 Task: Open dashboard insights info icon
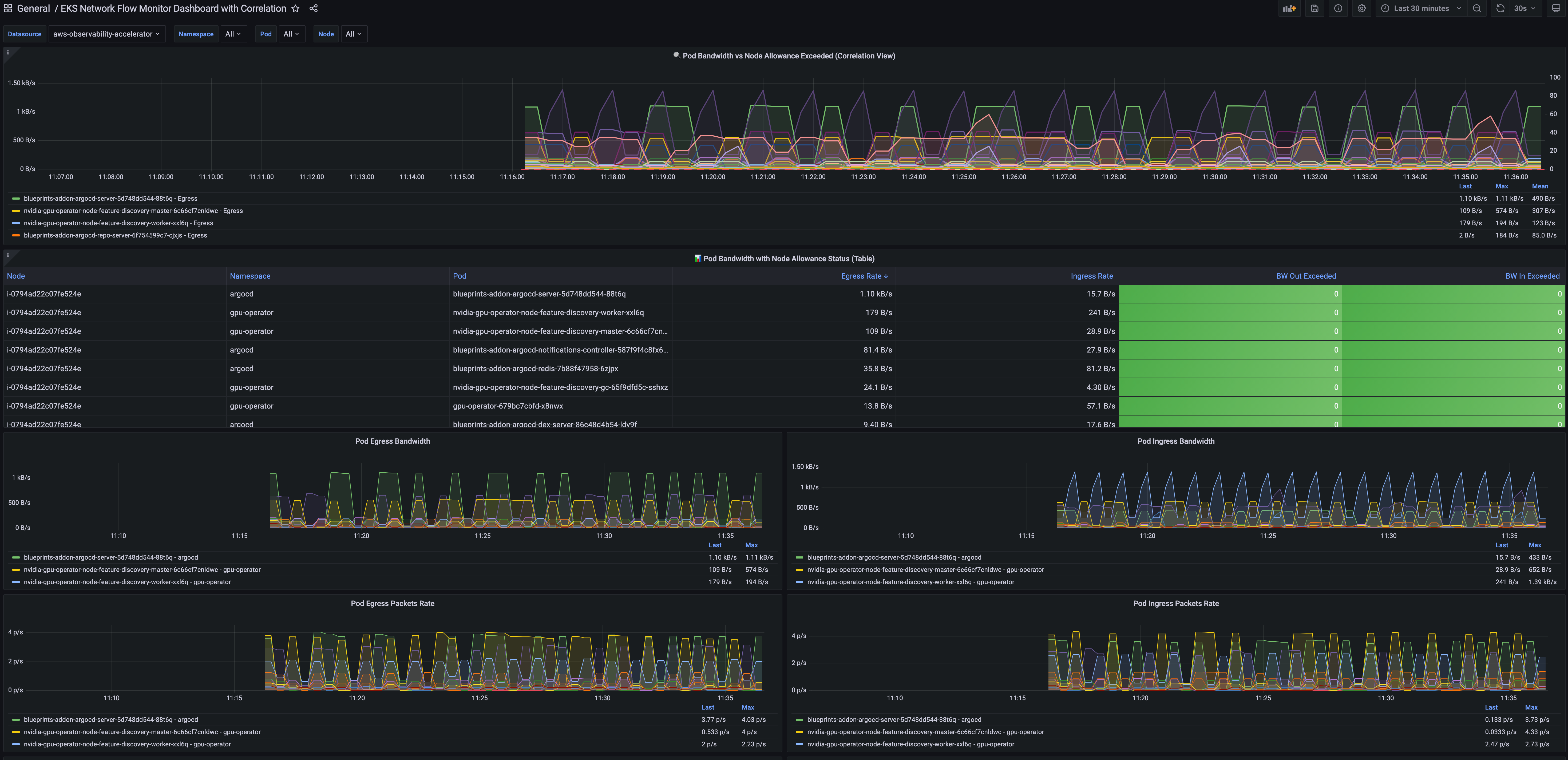point(1338,9)
